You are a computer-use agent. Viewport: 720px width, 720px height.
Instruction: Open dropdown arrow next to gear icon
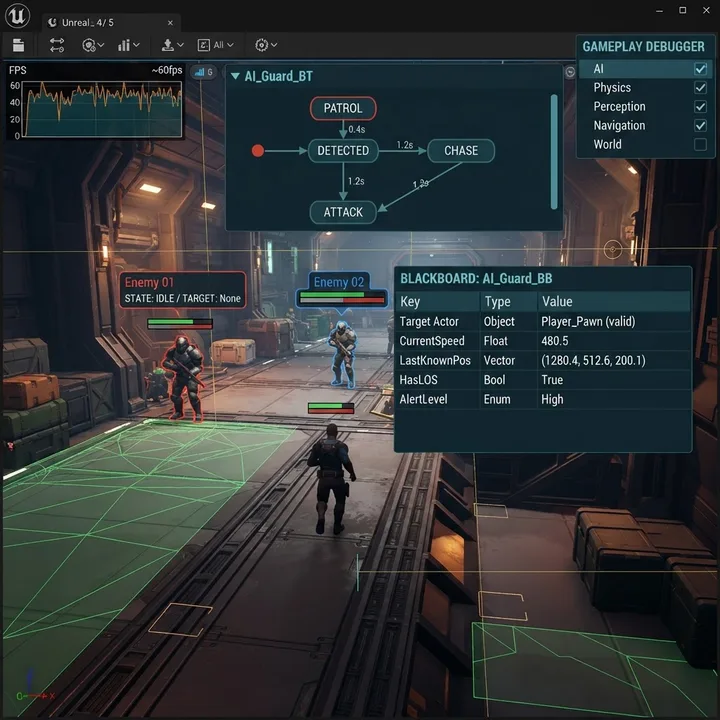coord(274,45)
